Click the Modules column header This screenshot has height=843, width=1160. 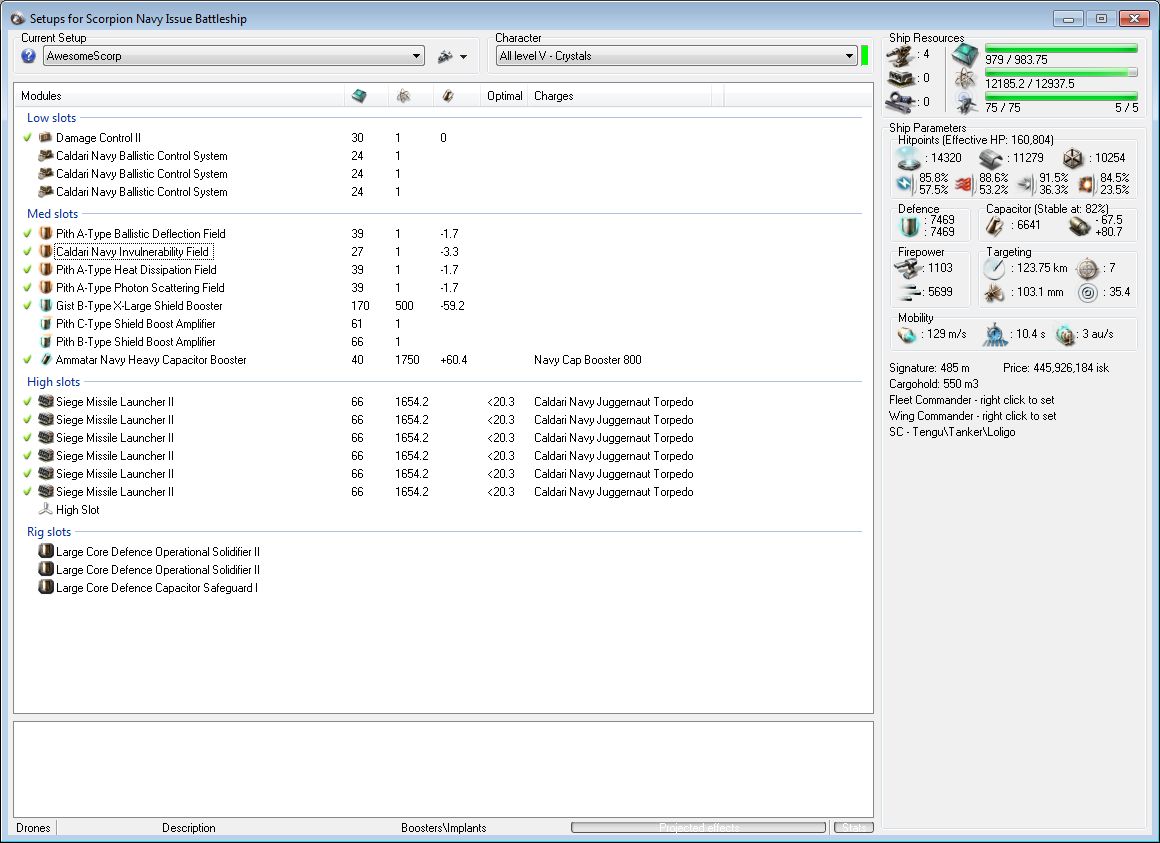41,96
